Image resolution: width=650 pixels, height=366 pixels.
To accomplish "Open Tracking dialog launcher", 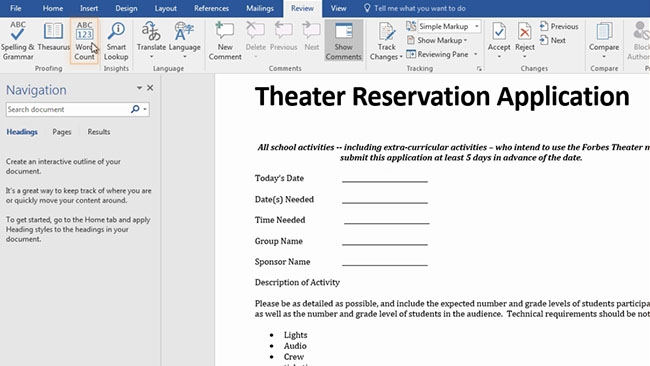I will tap(479, 69).
